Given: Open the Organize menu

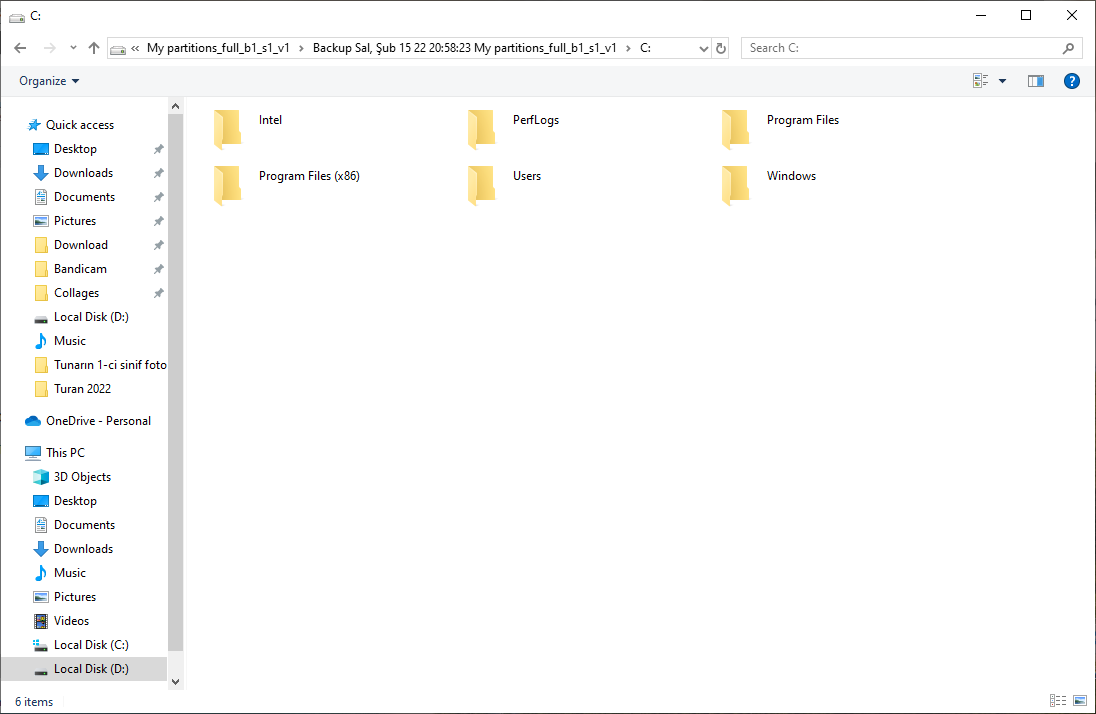Looking at the screenshot, I should (x=49, y=81).
